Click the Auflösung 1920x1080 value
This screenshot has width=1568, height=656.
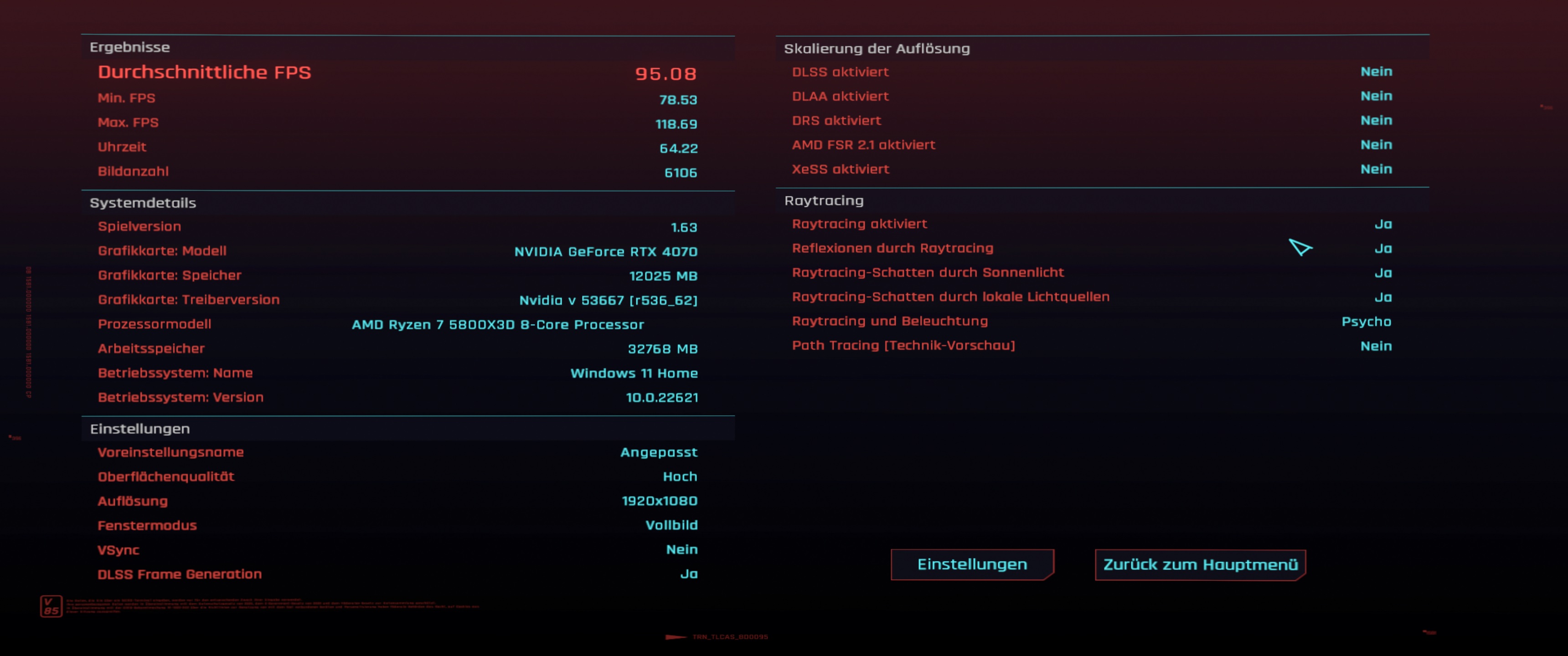click(x=659, y=501)
